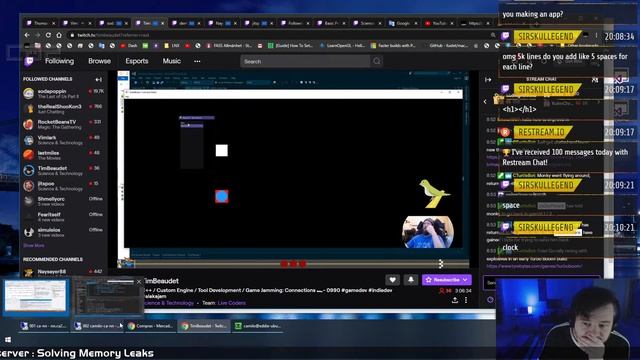Reload the page in the browser
This screenshot has height=360, width=640.
[x=48, y=35]
